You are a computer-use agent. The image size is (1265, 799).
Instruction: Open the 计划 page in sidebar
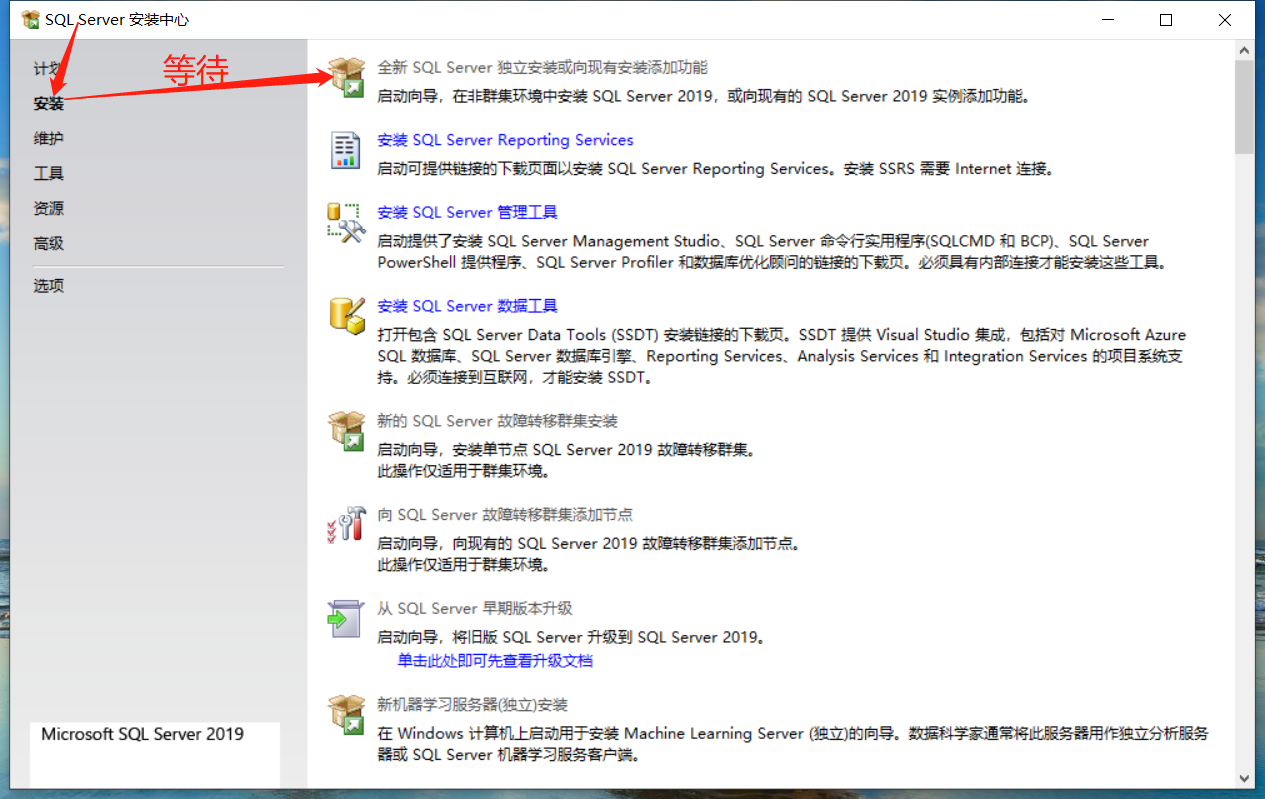(x=46, y=69)
